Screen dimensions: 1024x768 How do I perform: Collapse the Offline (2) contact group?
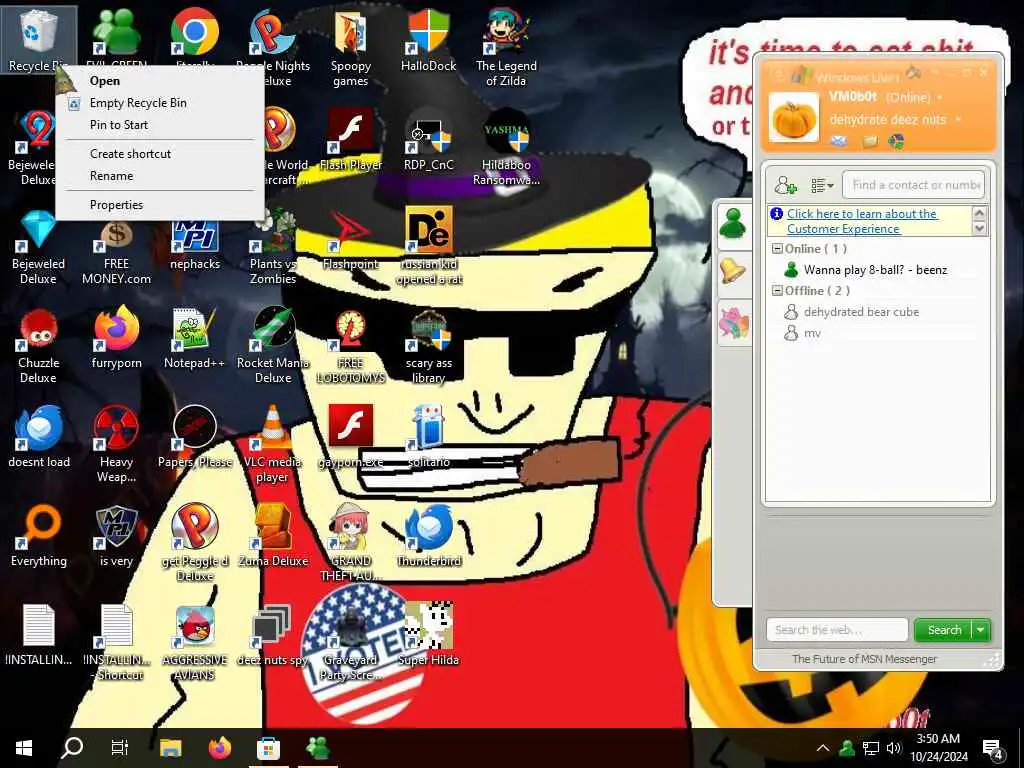click(x=777, y=291)
